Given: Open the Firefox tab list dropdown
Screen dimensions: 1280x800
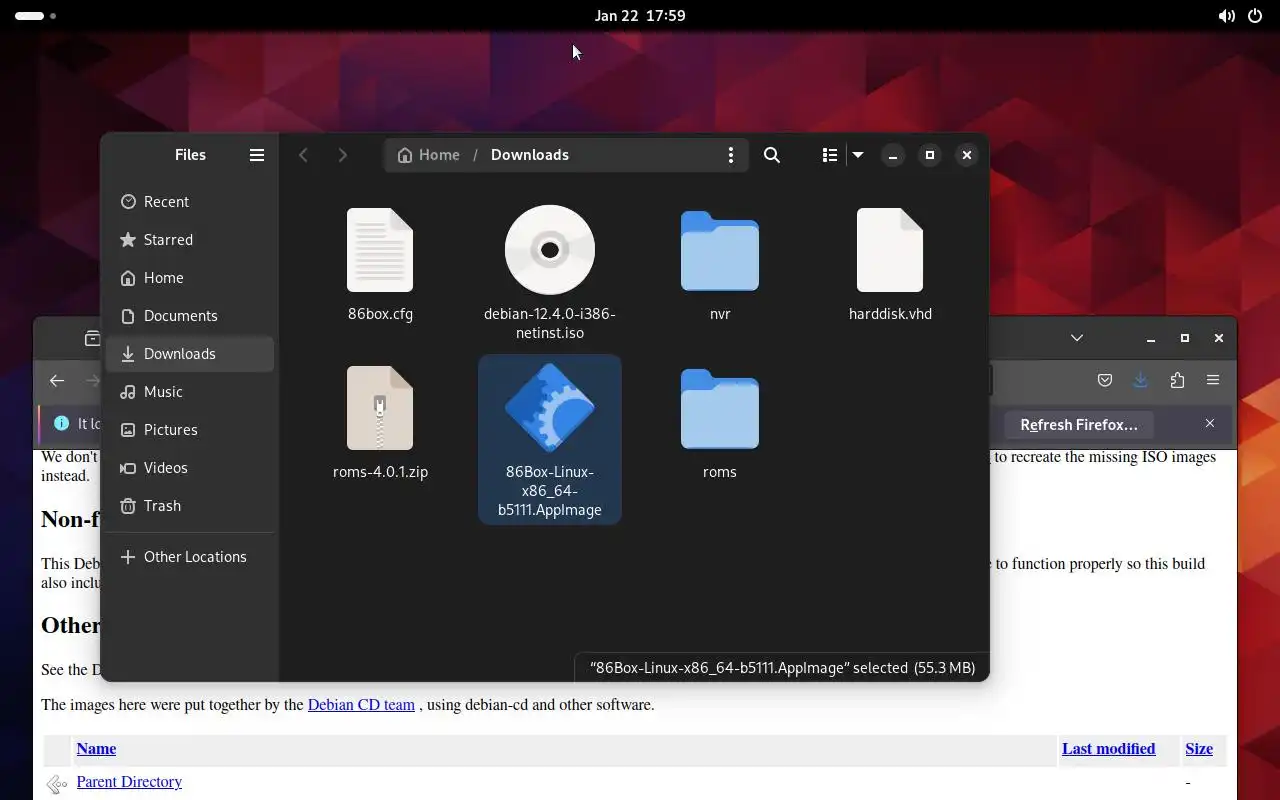Looking at the screenshot, I should pyautogui.click(x=1077, y=338).
